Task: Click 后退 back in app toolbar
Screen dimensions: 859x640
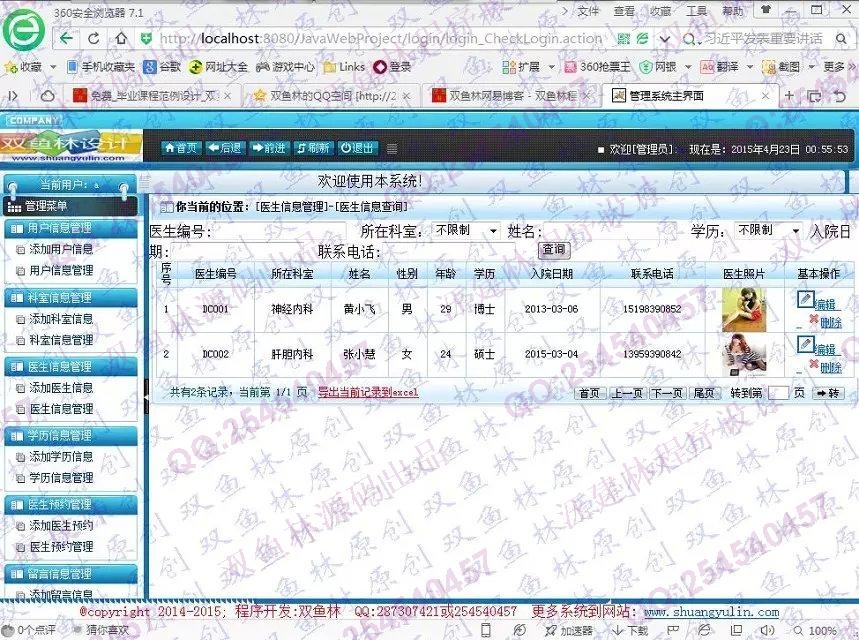Action: tap(225, 148)
